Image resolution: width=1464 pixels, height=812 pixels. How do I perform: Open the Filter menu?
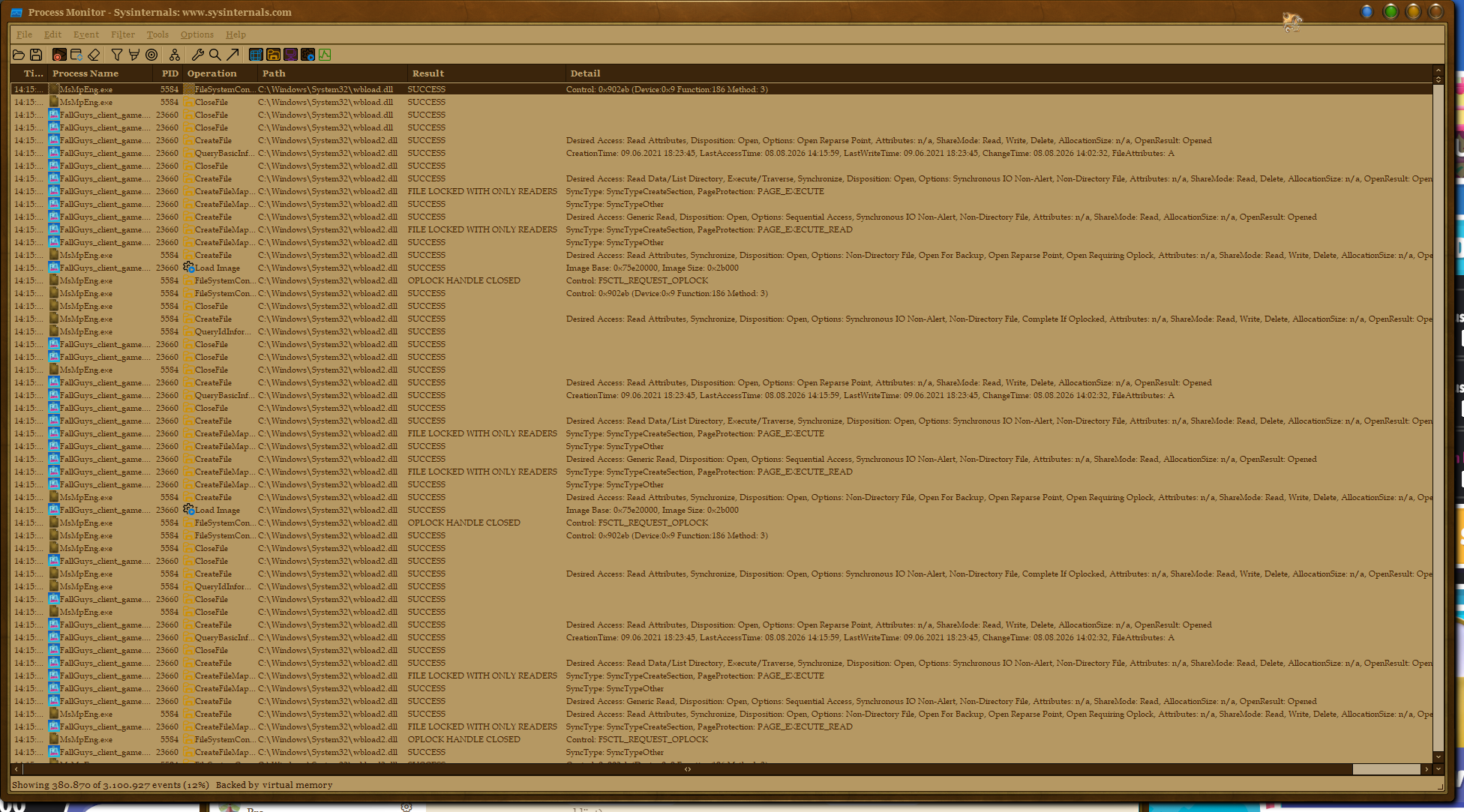coord(123,34)
